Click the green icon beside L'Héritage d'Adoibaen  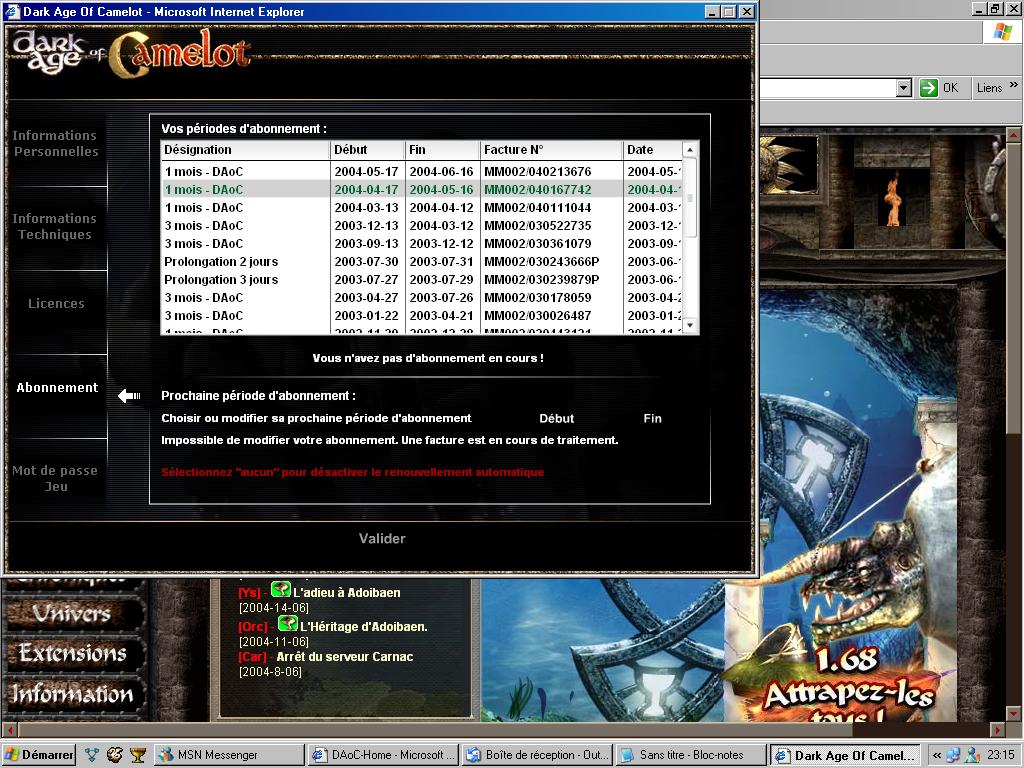click(287, 623)
